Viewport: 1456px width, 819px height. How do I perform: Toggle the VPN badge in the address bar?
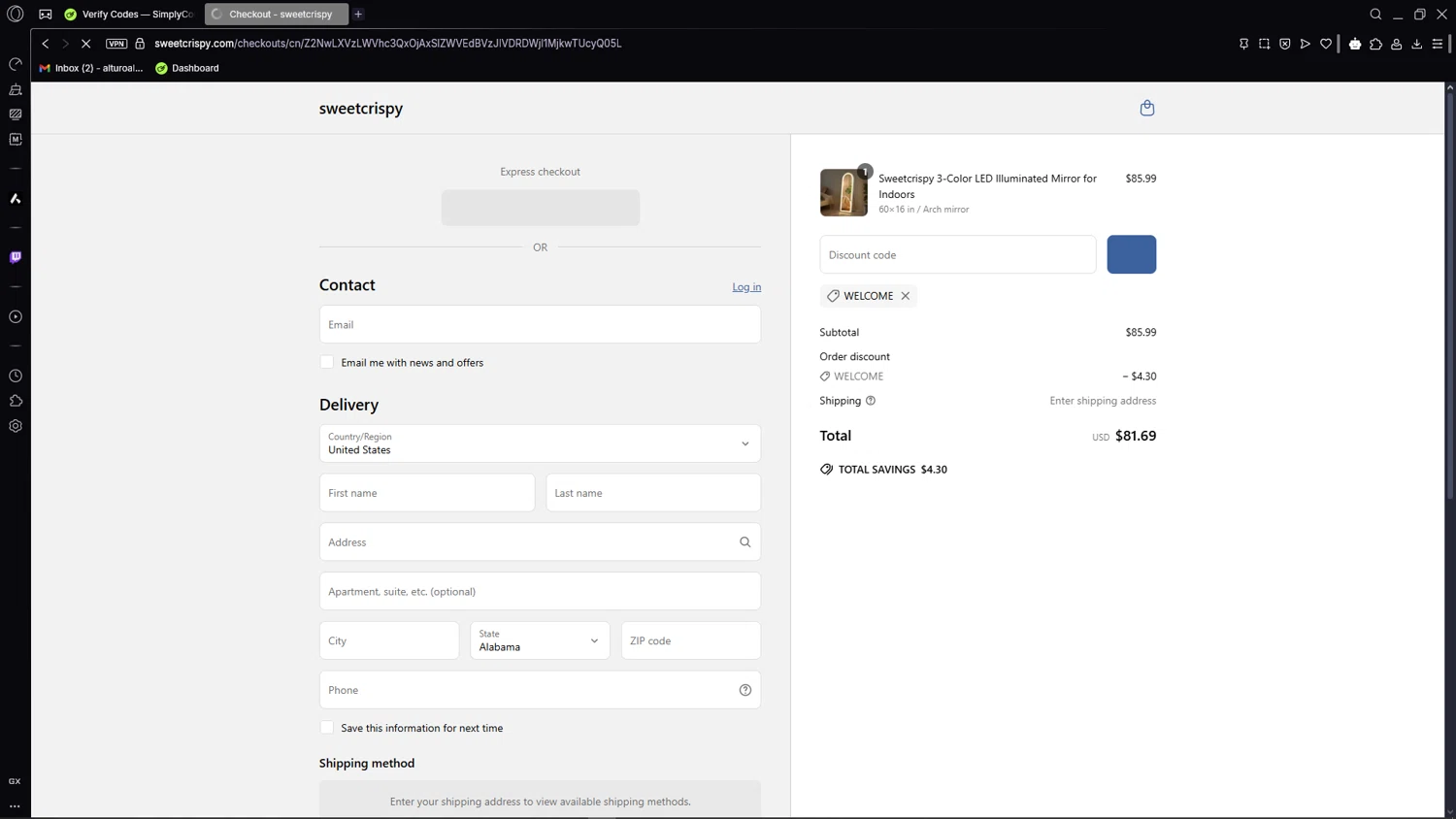[x=116, y=44]
